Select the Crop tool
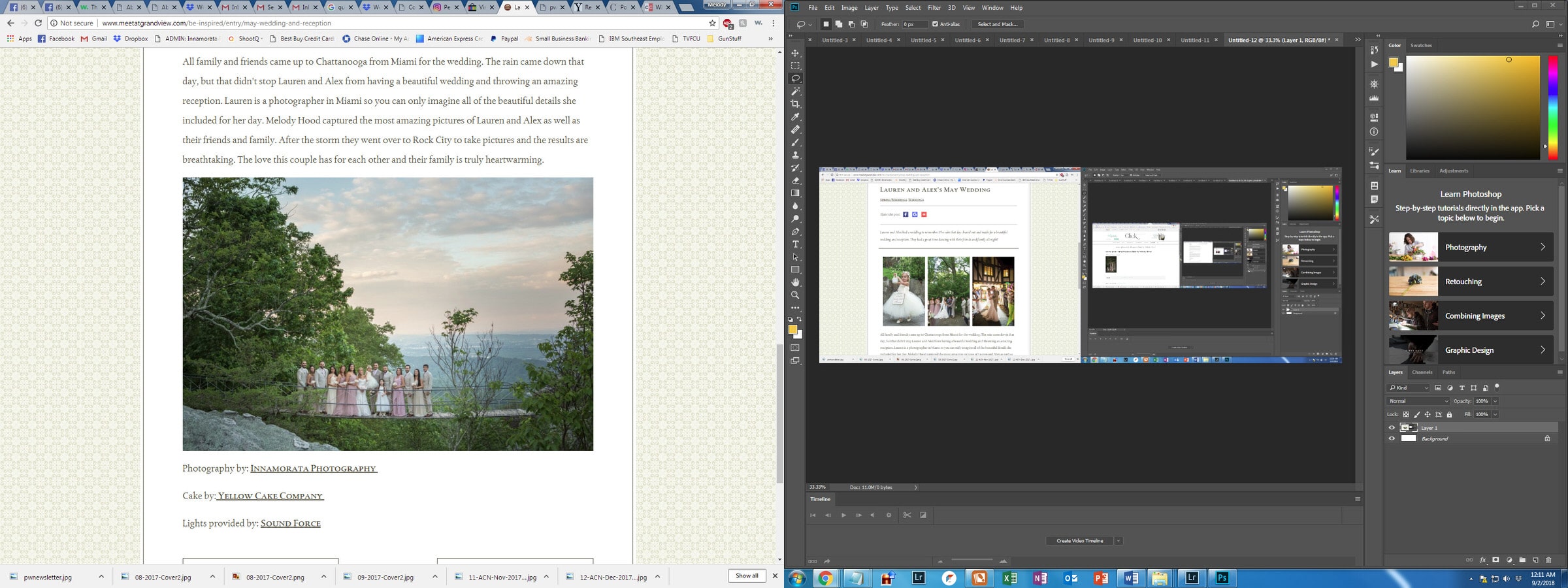 tap(795, 104)
